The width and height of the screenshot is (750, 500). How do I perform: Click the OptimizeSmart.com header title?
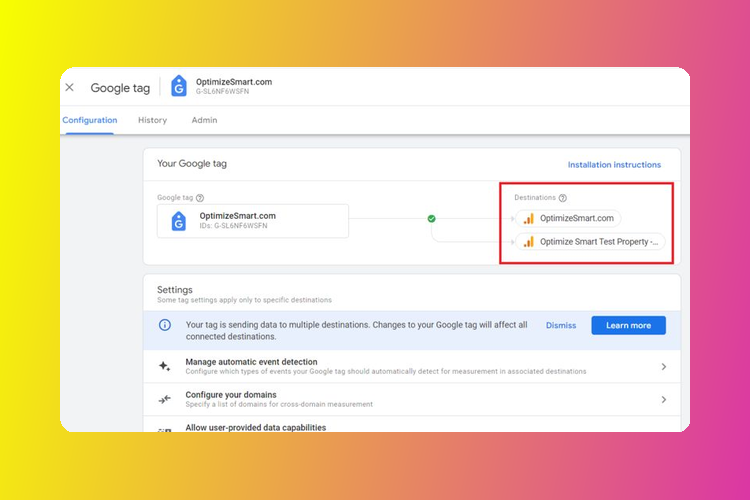coord(234,82)
